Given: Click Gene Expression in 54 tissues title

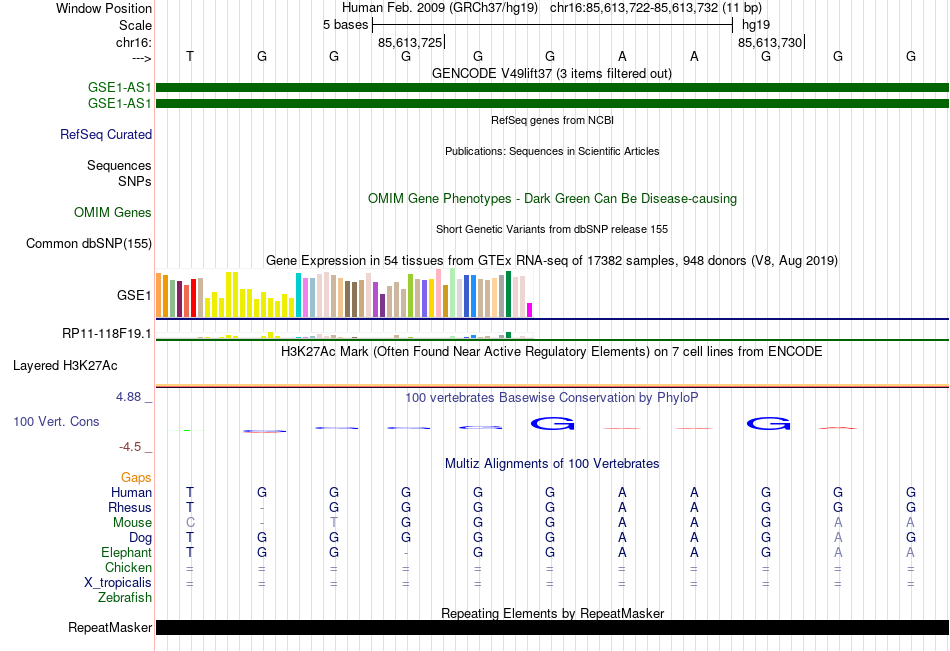Looking at the screenshot, I should 552,261.
